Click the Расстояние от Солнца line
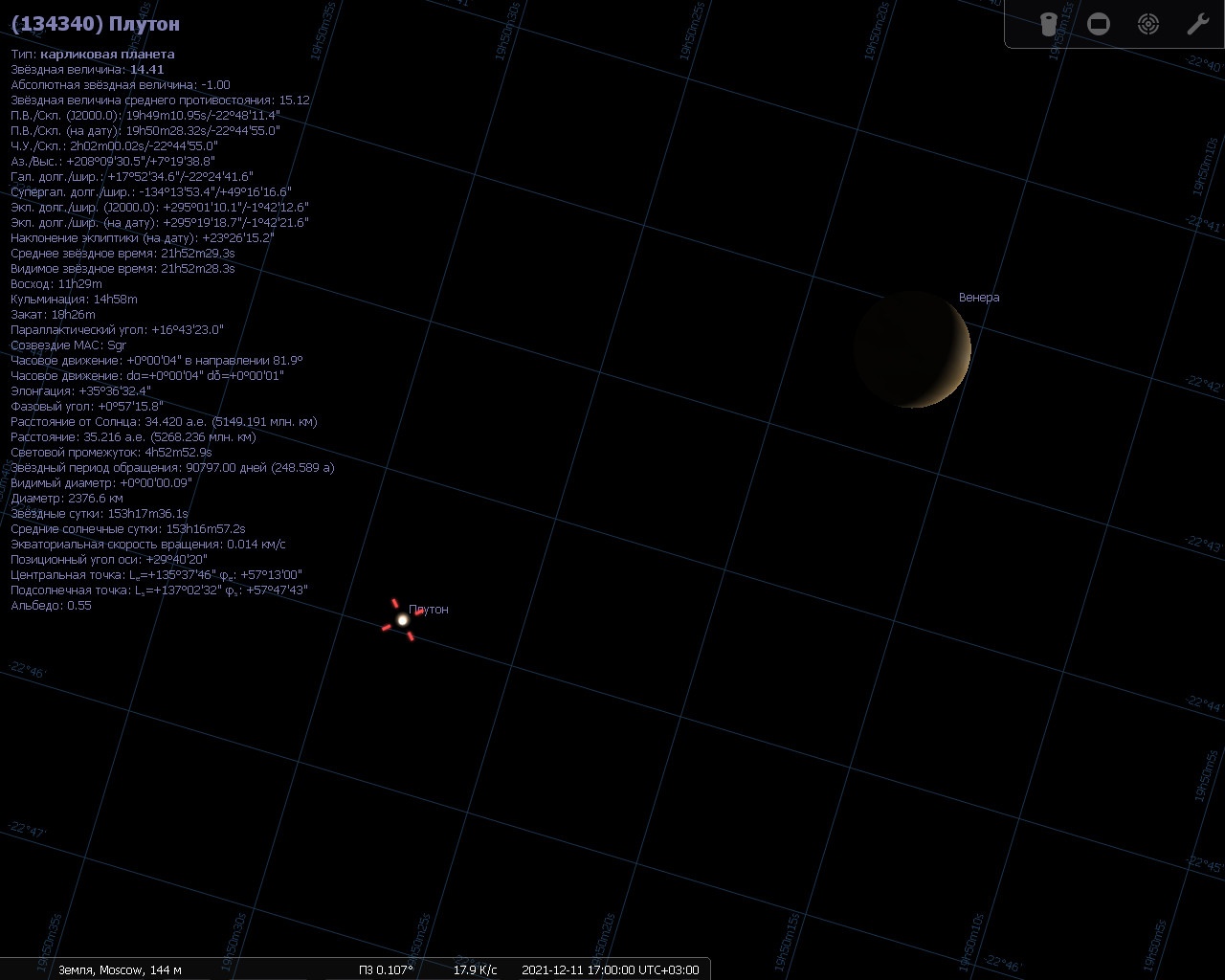Viewport: 1225px width, 980px height. click(x=164, y=422)
